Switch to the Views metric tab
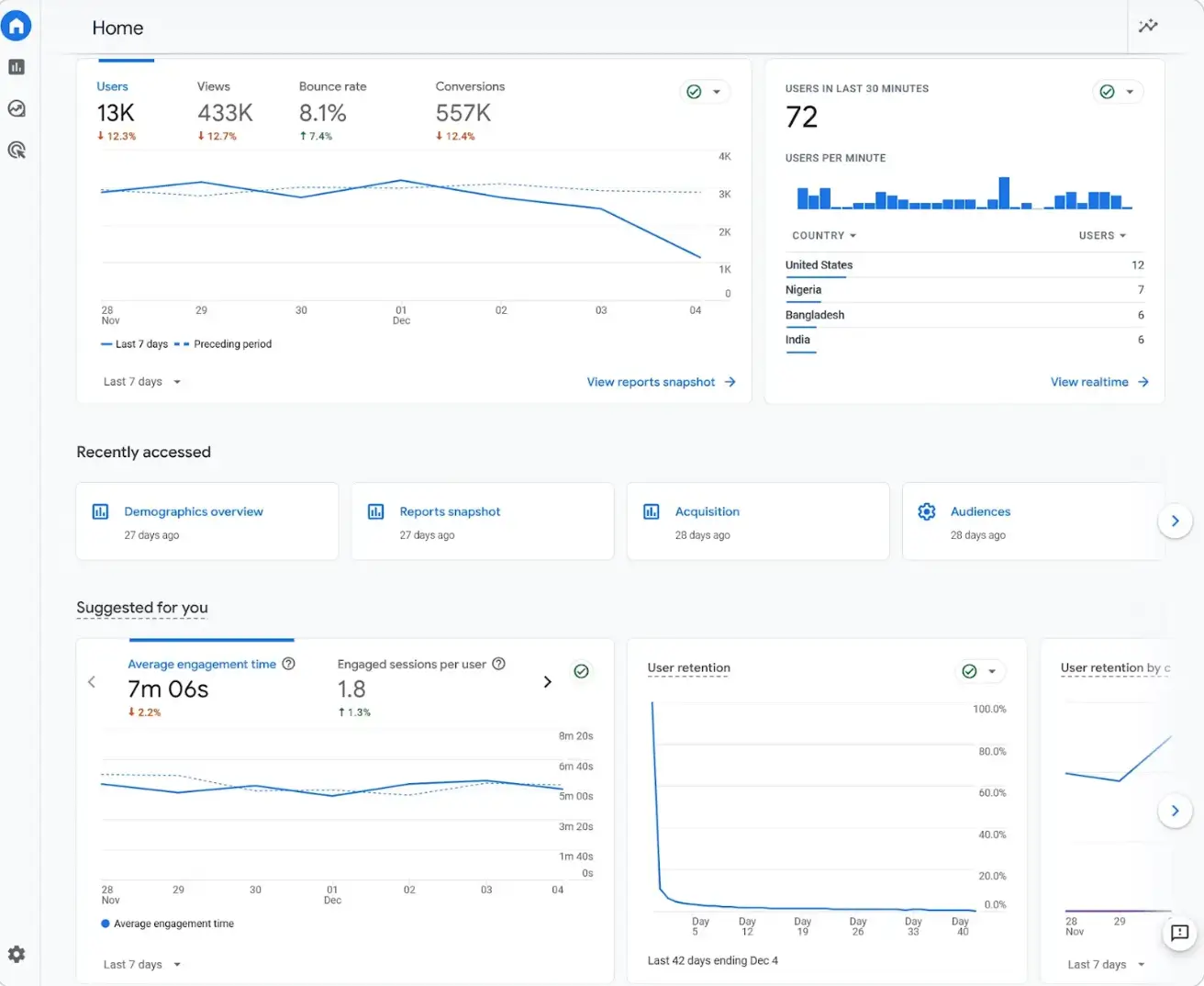Viewport: 1204px width, 986px height. (x=213, y=86)
